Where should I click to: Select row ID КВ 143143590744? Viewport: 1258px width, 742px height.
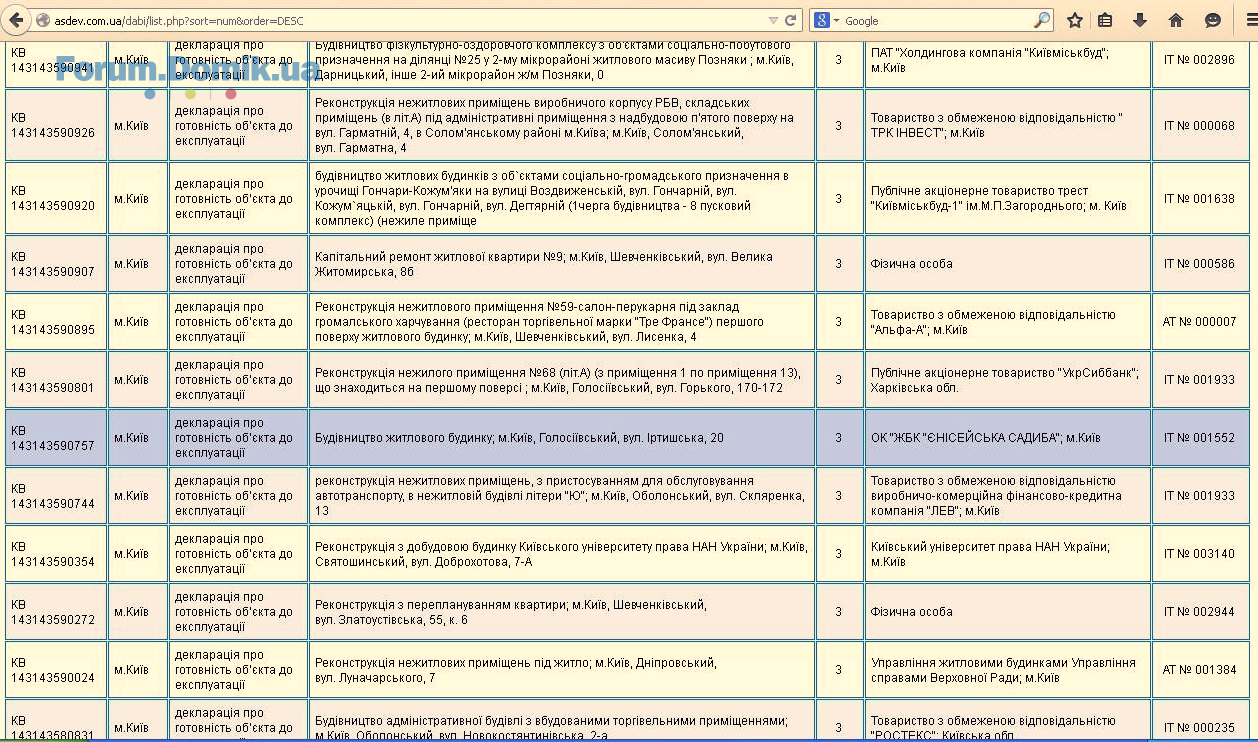tap(56, 496)
